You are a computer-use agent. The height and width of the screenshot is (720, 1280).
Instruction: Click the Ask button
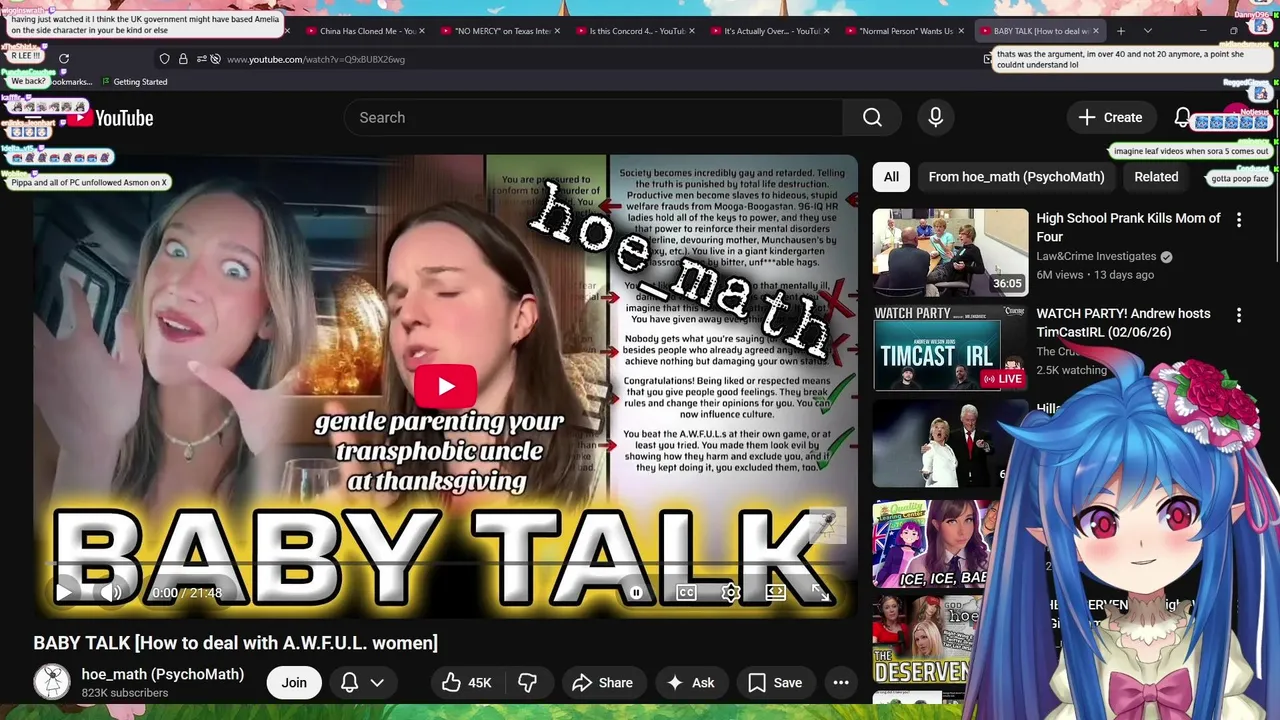[x=691, y=682]
